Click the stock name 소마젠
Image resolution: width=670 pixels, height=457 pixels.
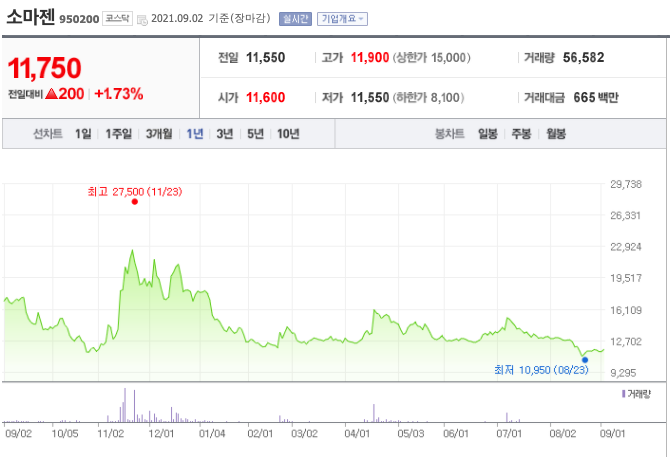click(30, 17)
